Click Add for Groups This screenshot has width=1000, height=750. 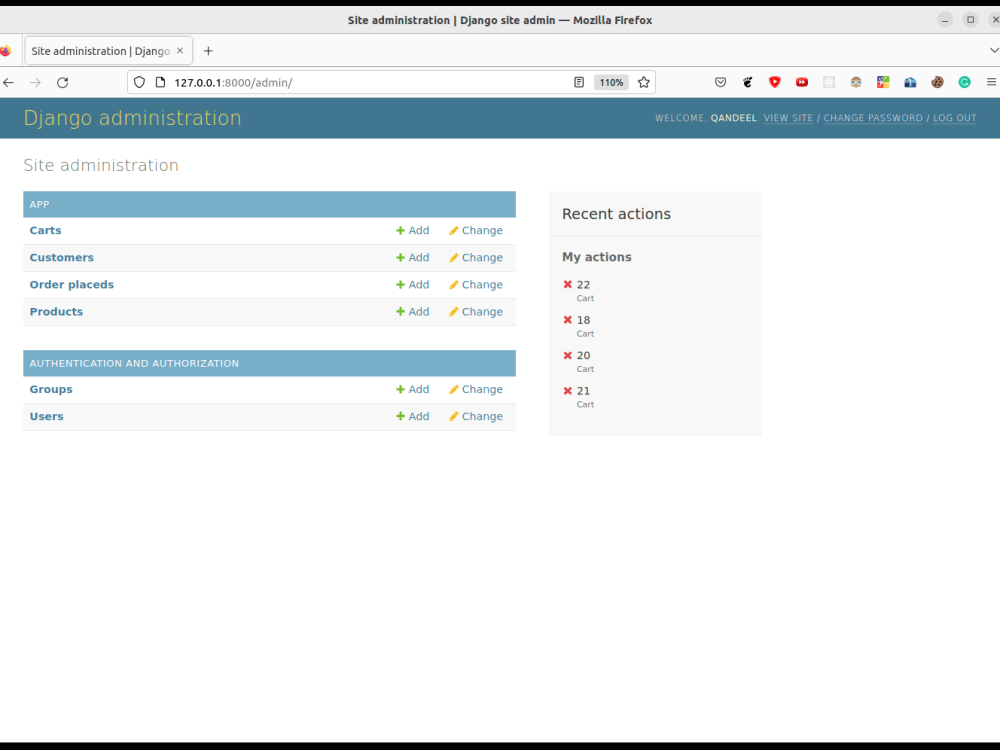pyautogui.click(x=413, y=389)
